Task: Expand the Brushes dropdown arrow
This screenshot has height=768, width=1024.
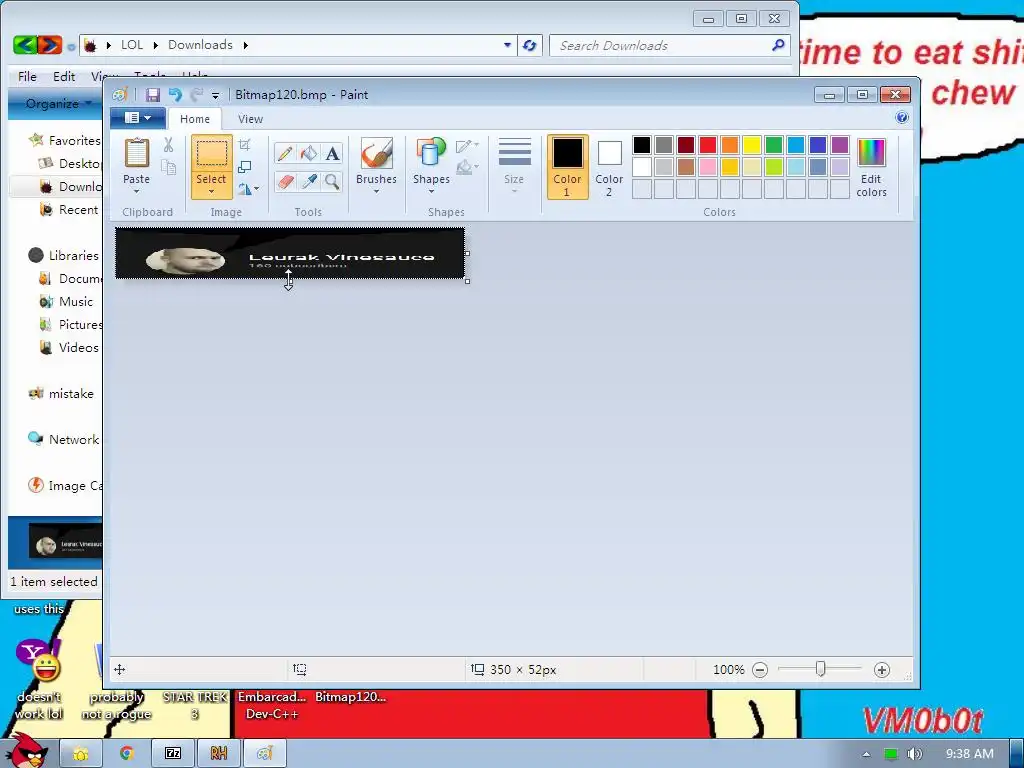Action: 376,191
